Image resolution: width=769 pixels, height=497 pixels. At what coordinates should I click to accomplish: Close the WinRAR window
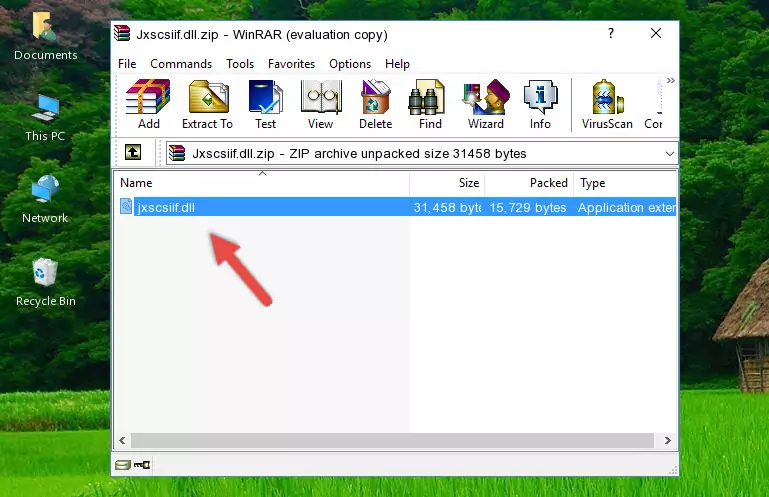[x=656, y=33]
